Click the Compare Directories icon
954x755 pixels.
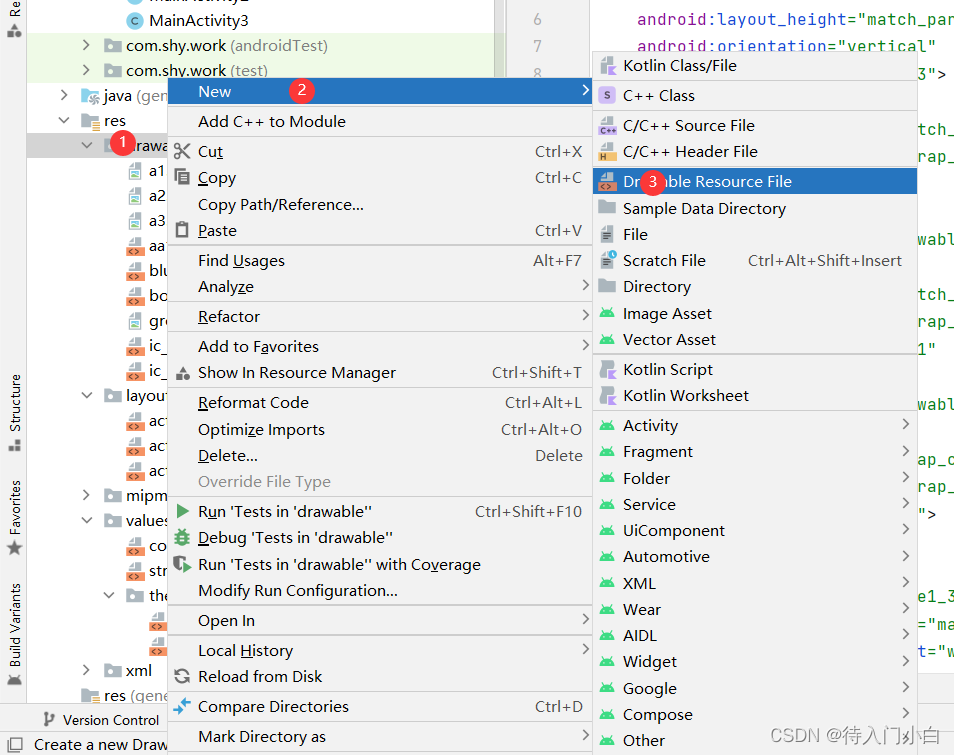click(183, 706)
